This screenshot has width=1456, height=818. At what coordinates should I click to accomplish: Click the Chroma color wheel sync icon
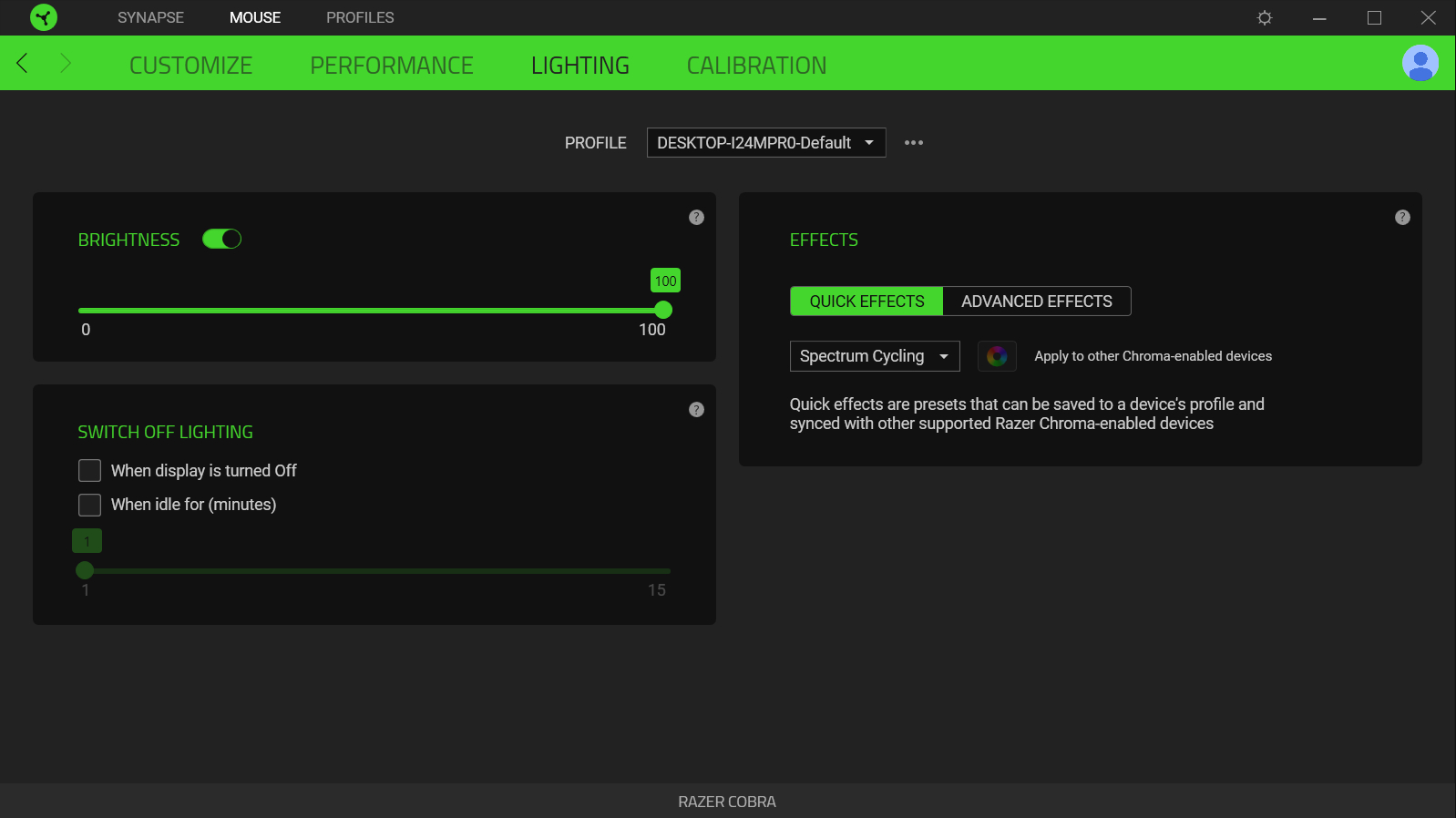997,356
